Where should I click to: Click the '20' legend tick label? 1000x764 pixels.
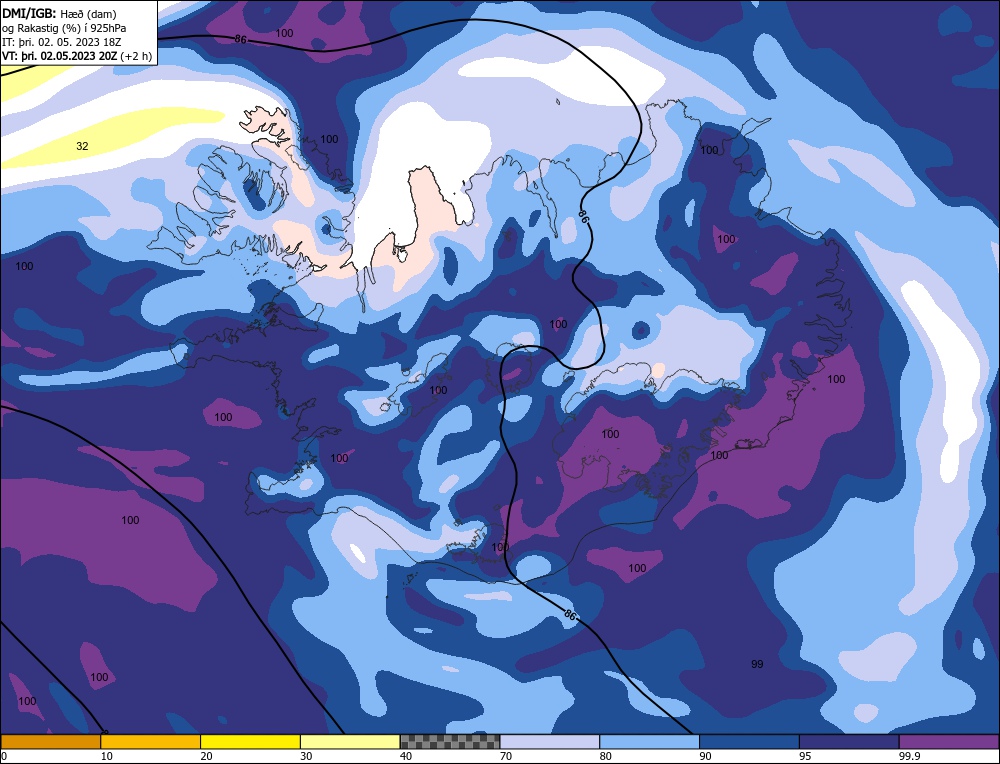tap(207, 756)
